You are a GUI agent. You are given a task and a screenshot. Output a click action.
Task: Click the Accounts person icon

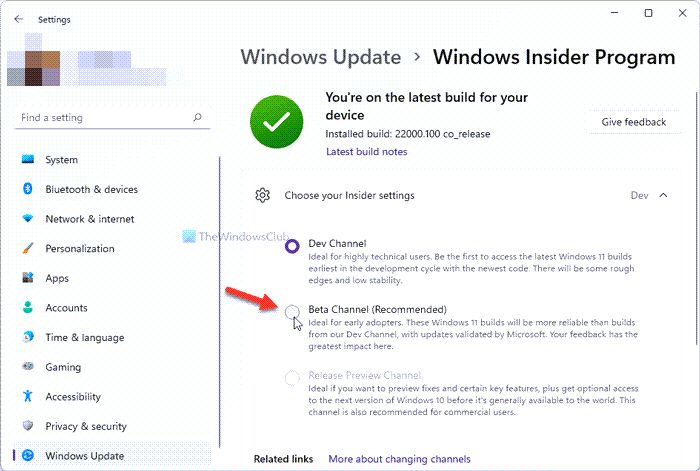[28, 307]
